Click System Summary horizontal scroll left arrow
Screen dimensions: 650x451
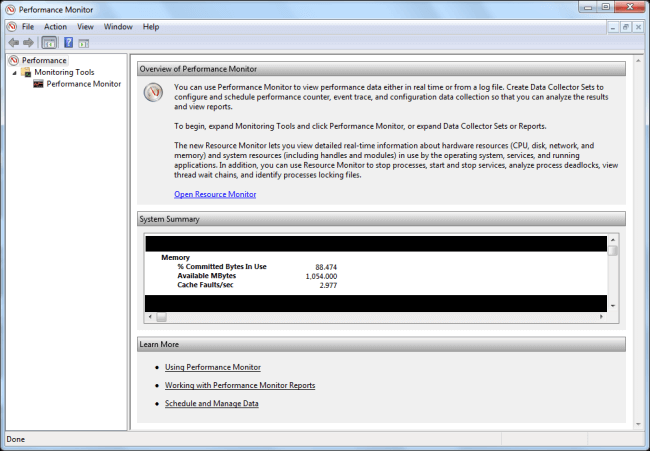click(x=150, y=317)
